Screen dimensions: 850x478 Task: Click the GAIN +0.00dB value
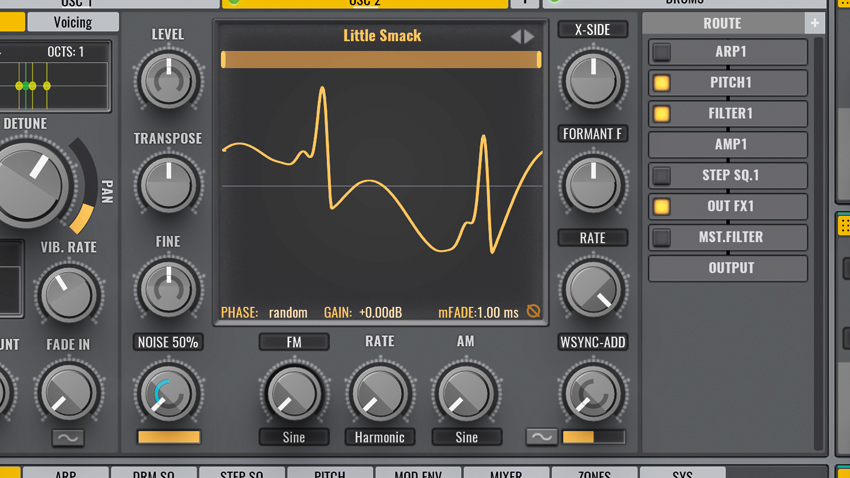[x=381, y=313]
